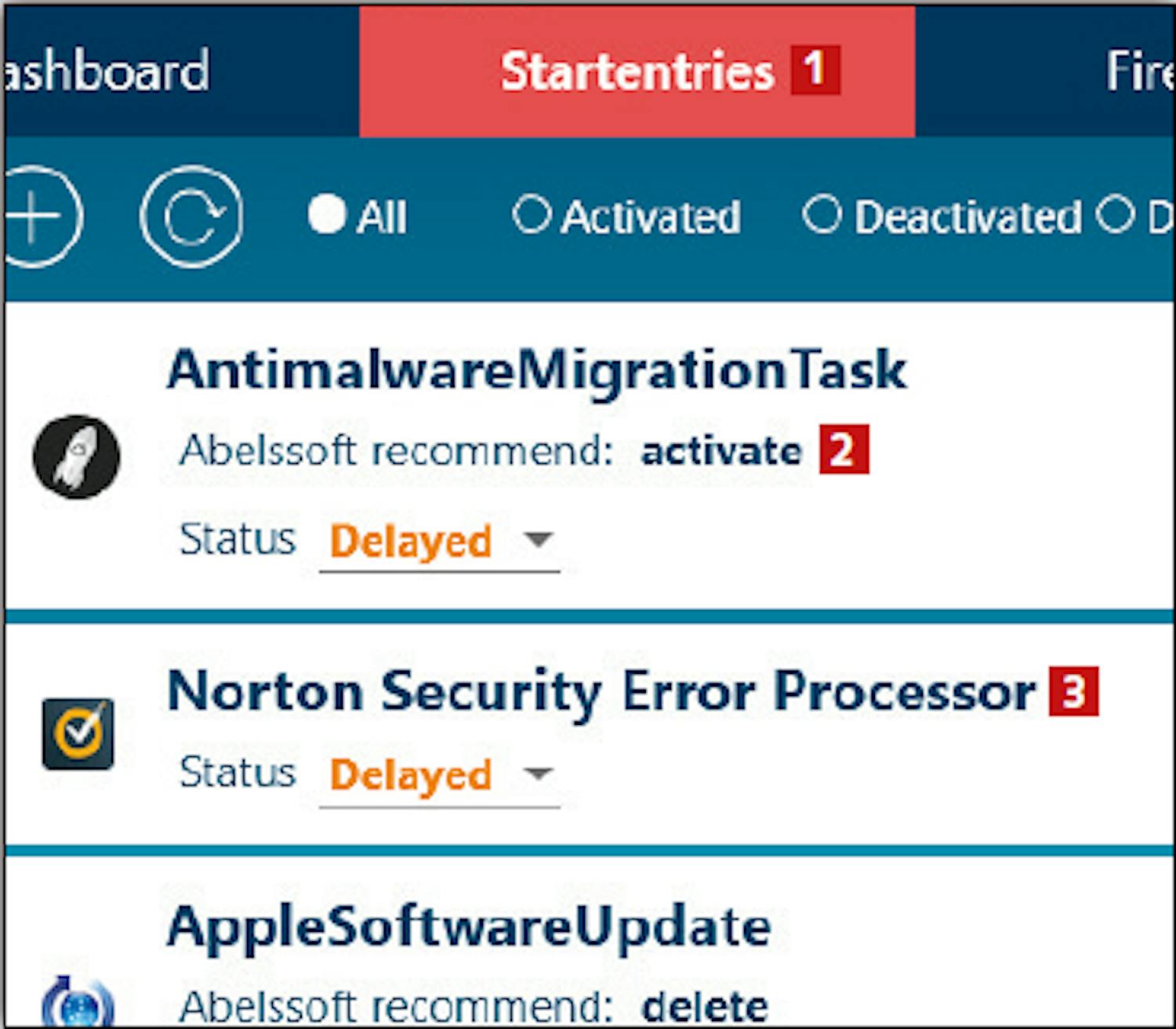Select the All radio filter

327,215
